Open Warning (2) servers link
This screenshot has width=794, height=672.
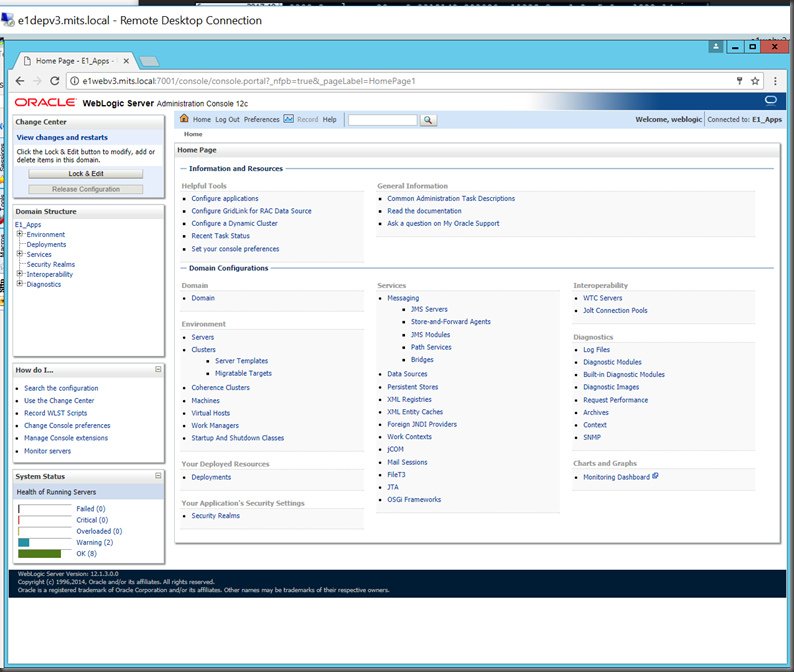pyautogui.click(x=95, y=542)
